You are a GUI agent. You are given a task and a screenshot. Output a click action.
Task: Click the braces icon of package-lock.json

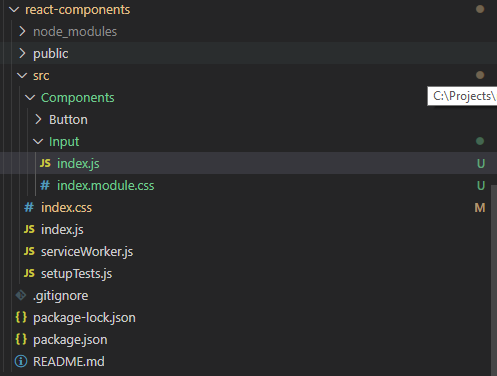click(x=21, y=317)
